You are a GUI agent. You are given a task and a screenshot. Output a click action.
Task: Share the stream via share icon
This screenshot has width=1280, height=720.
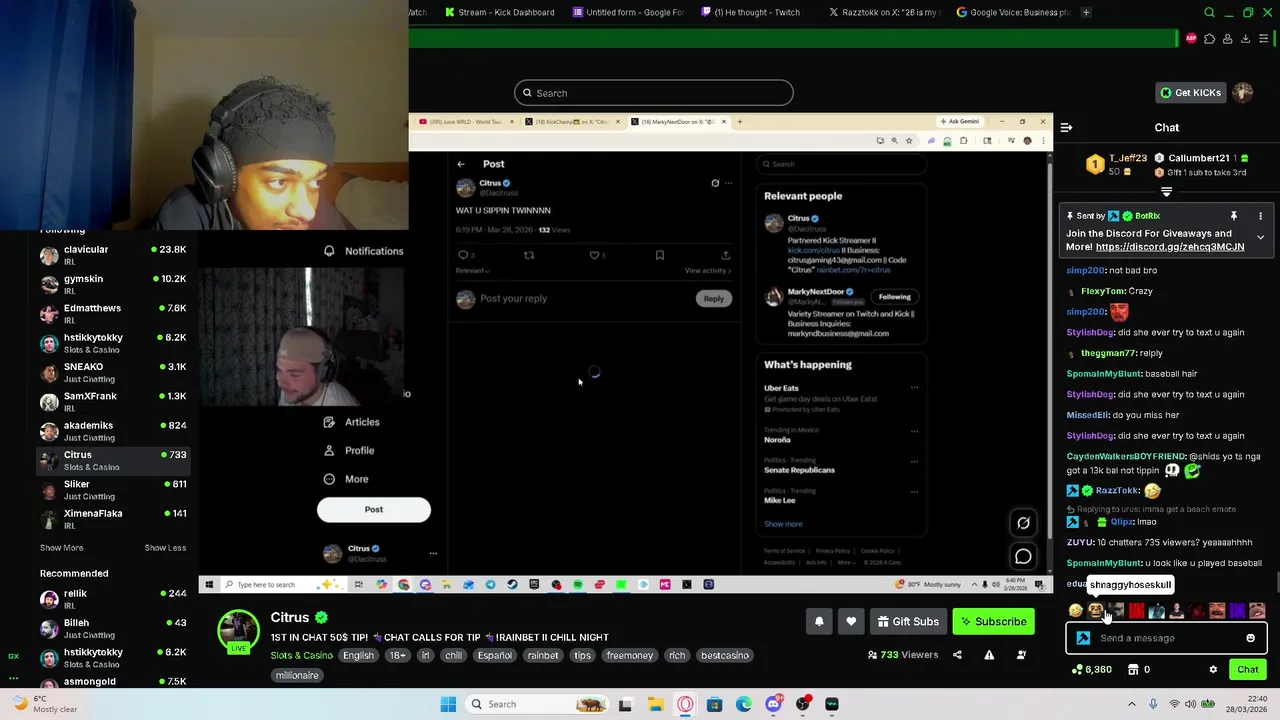957,655
